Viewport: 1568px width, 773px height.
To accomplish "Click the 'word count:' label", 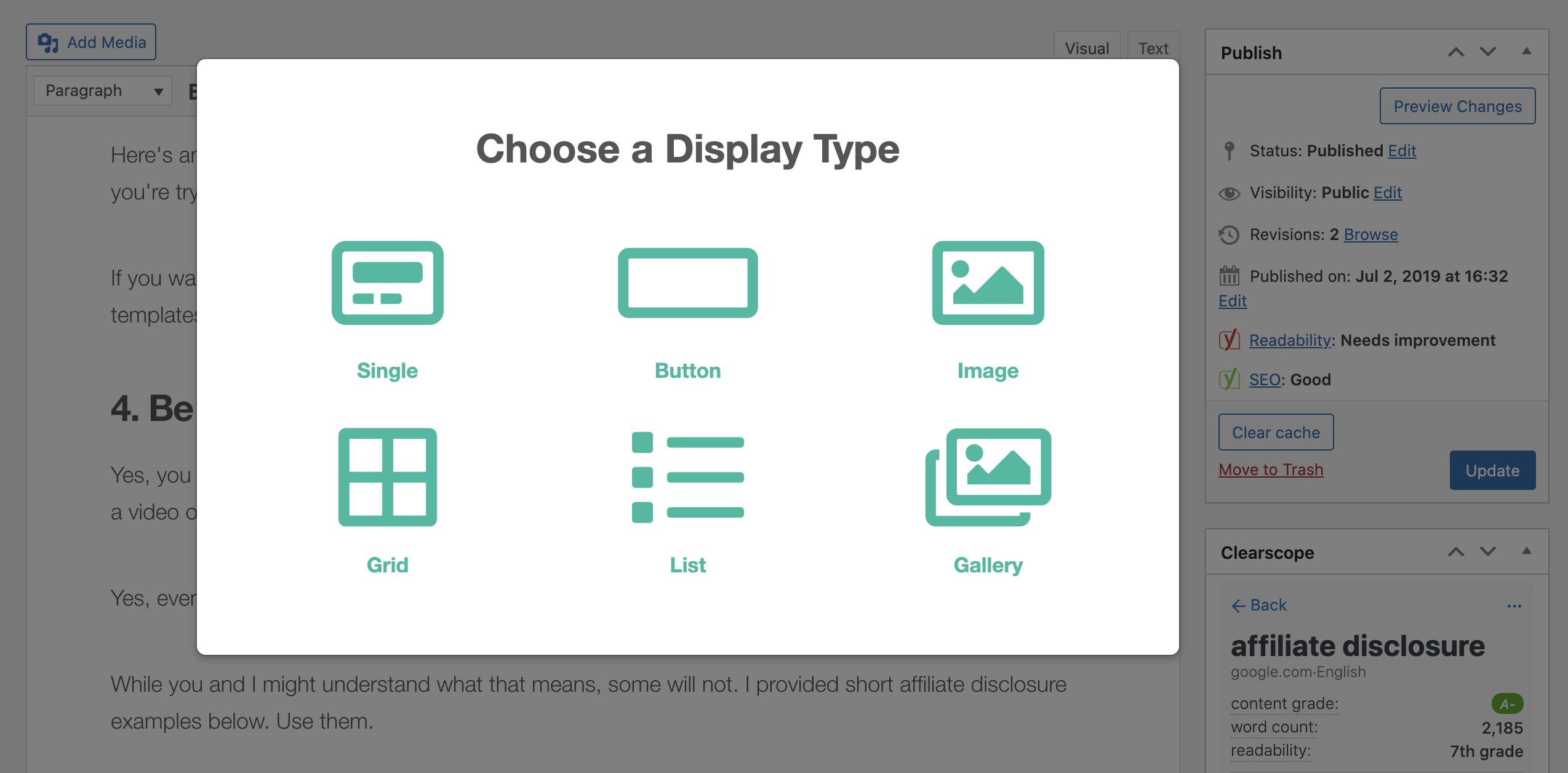I will [x=1274, y=727].
